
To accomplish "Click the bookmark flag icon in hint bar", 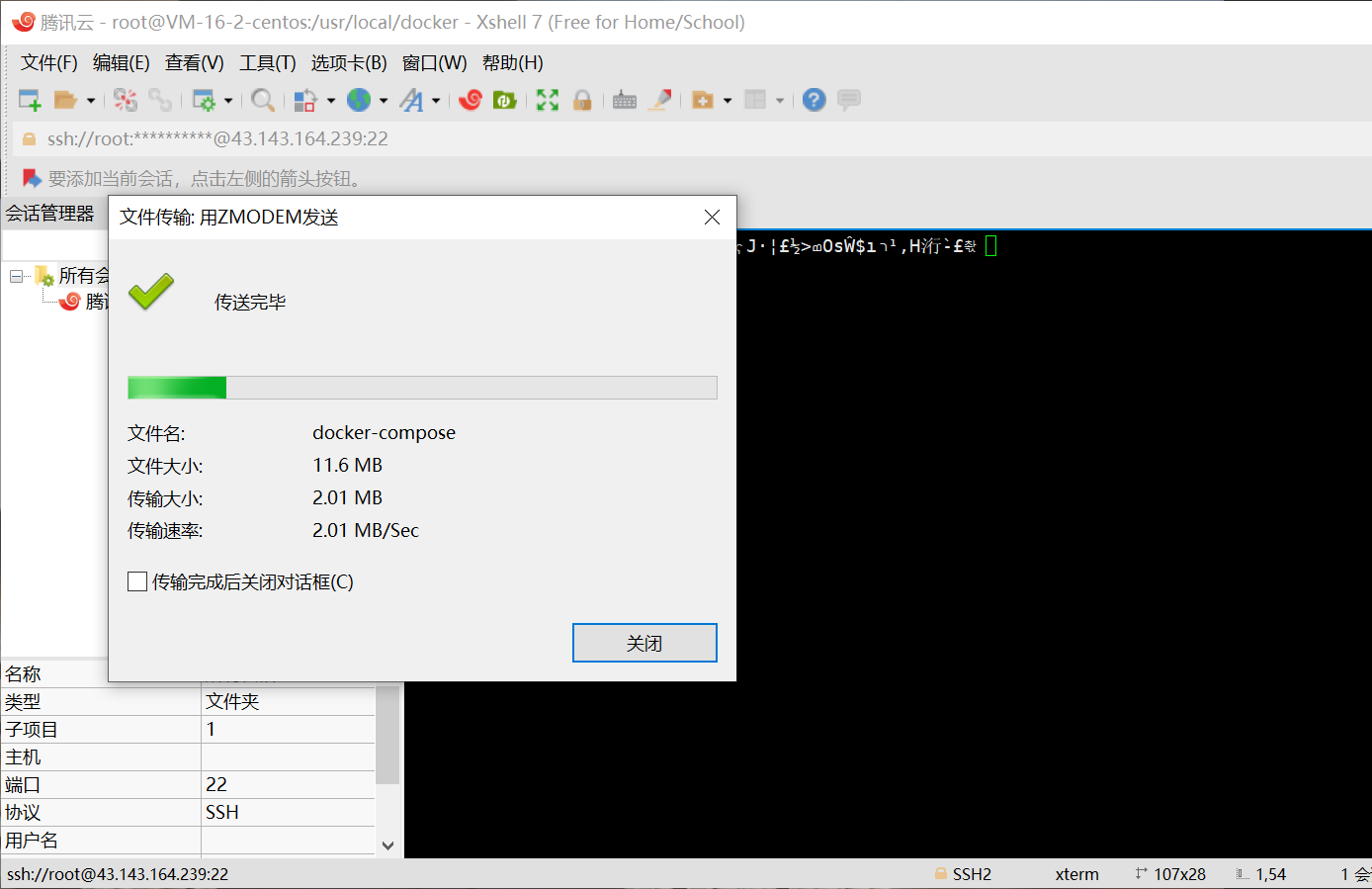I will click(x=32, y=178).
